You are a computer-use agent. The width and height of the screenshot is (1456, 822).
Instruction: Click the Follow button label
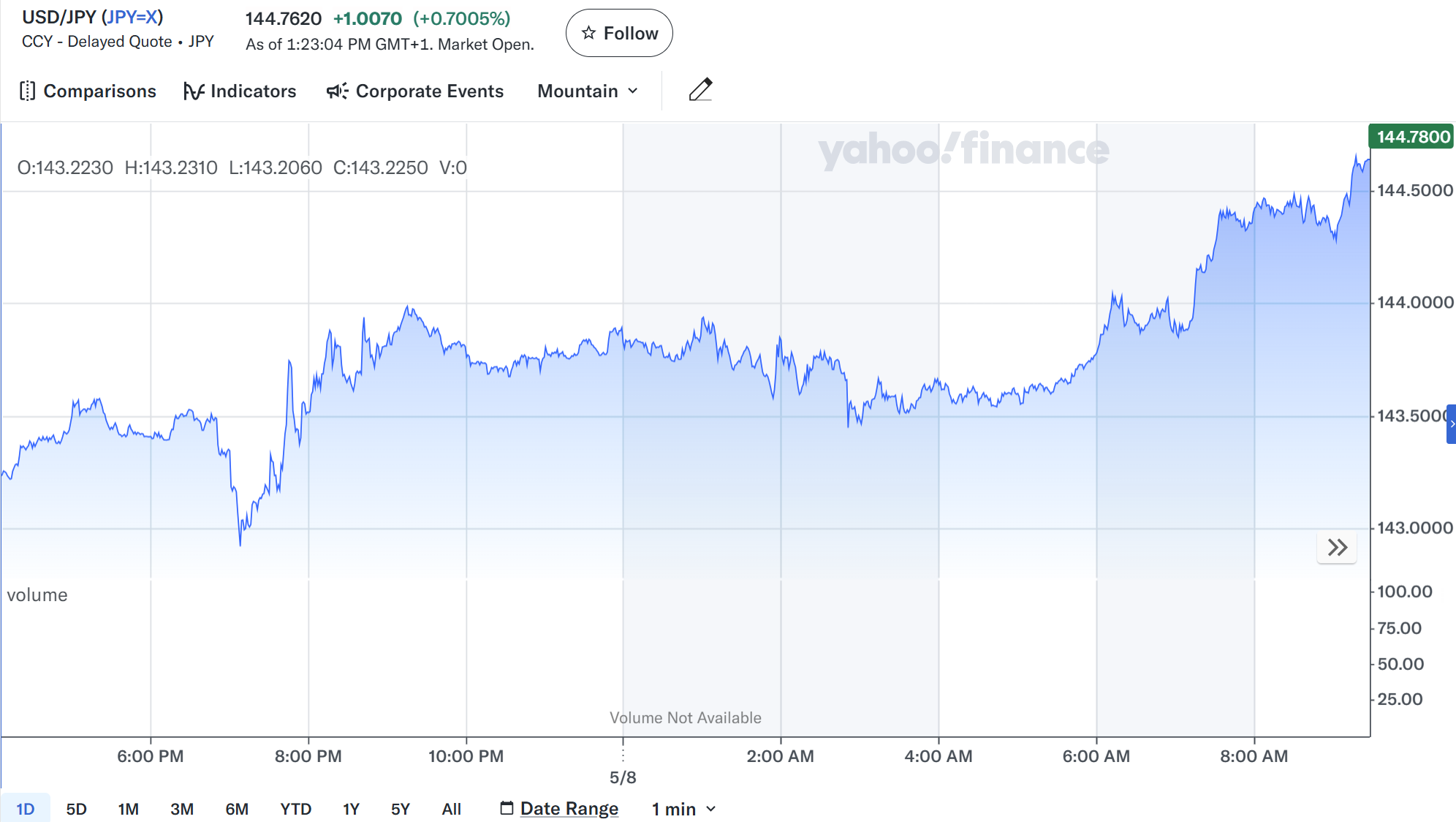(x=631, y=33)
